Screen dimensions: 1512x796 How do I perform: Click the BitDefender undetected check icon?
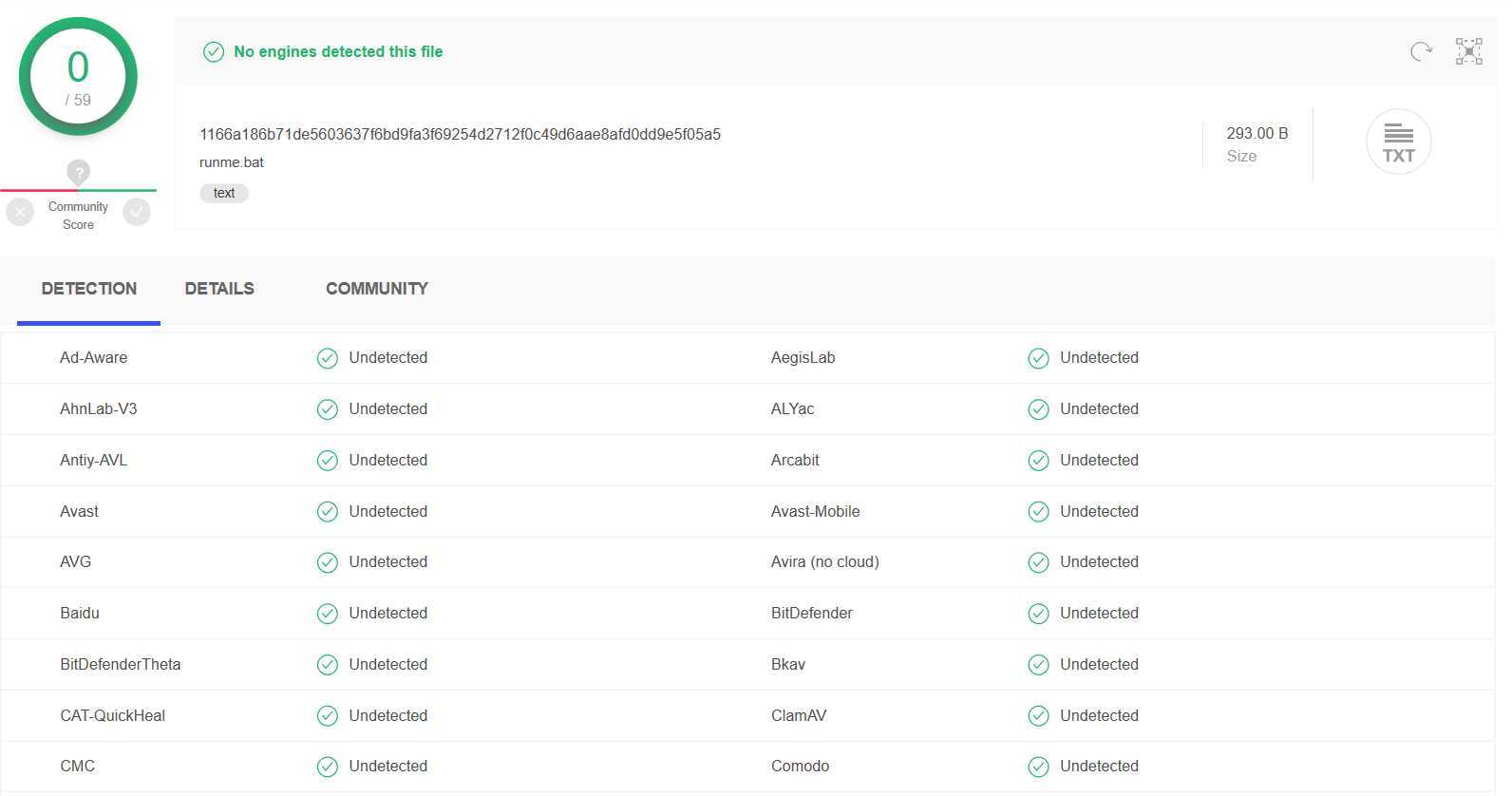[1039, 614]
